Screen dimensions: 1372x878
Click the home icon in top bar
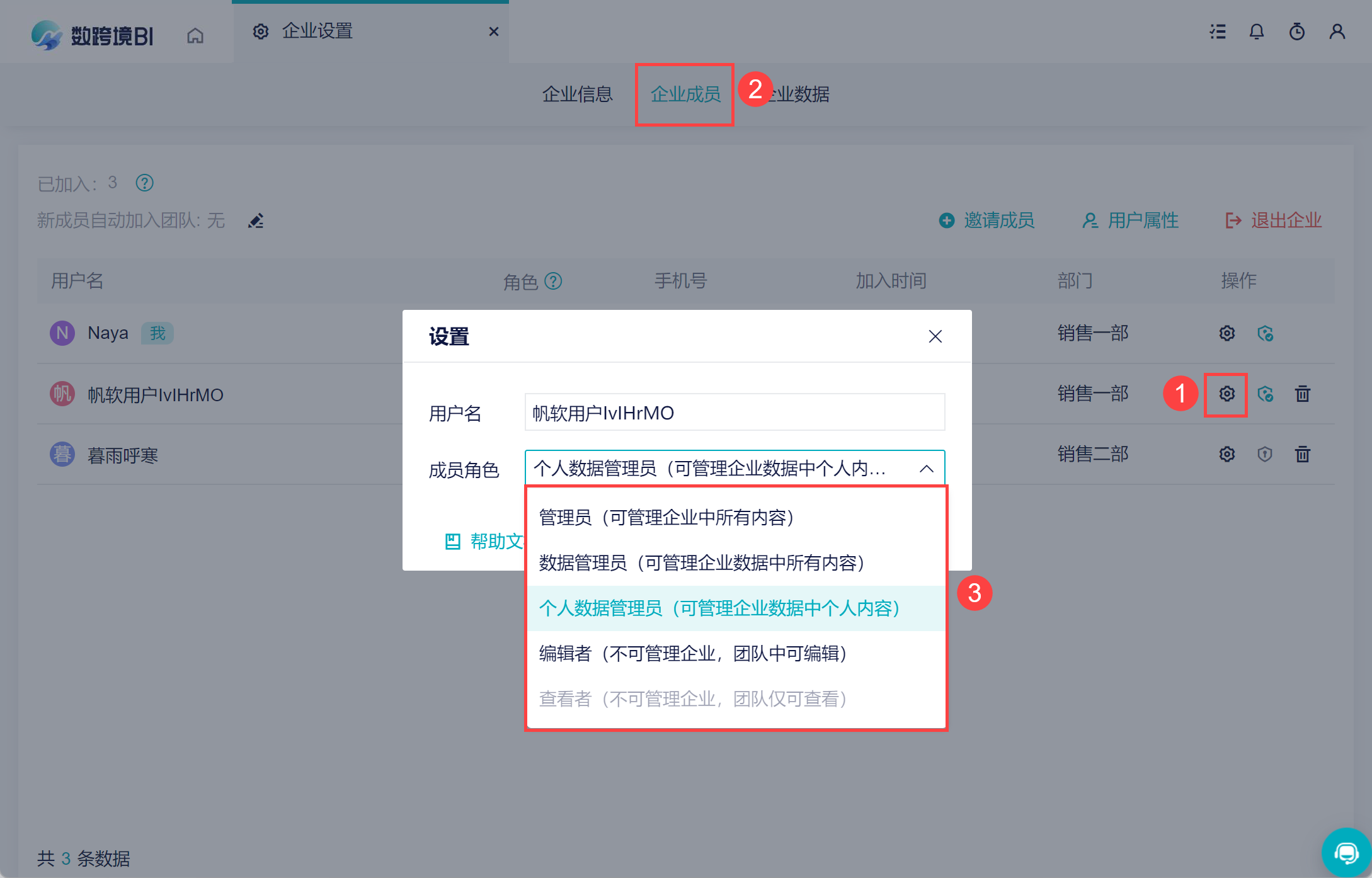(195, 35)
